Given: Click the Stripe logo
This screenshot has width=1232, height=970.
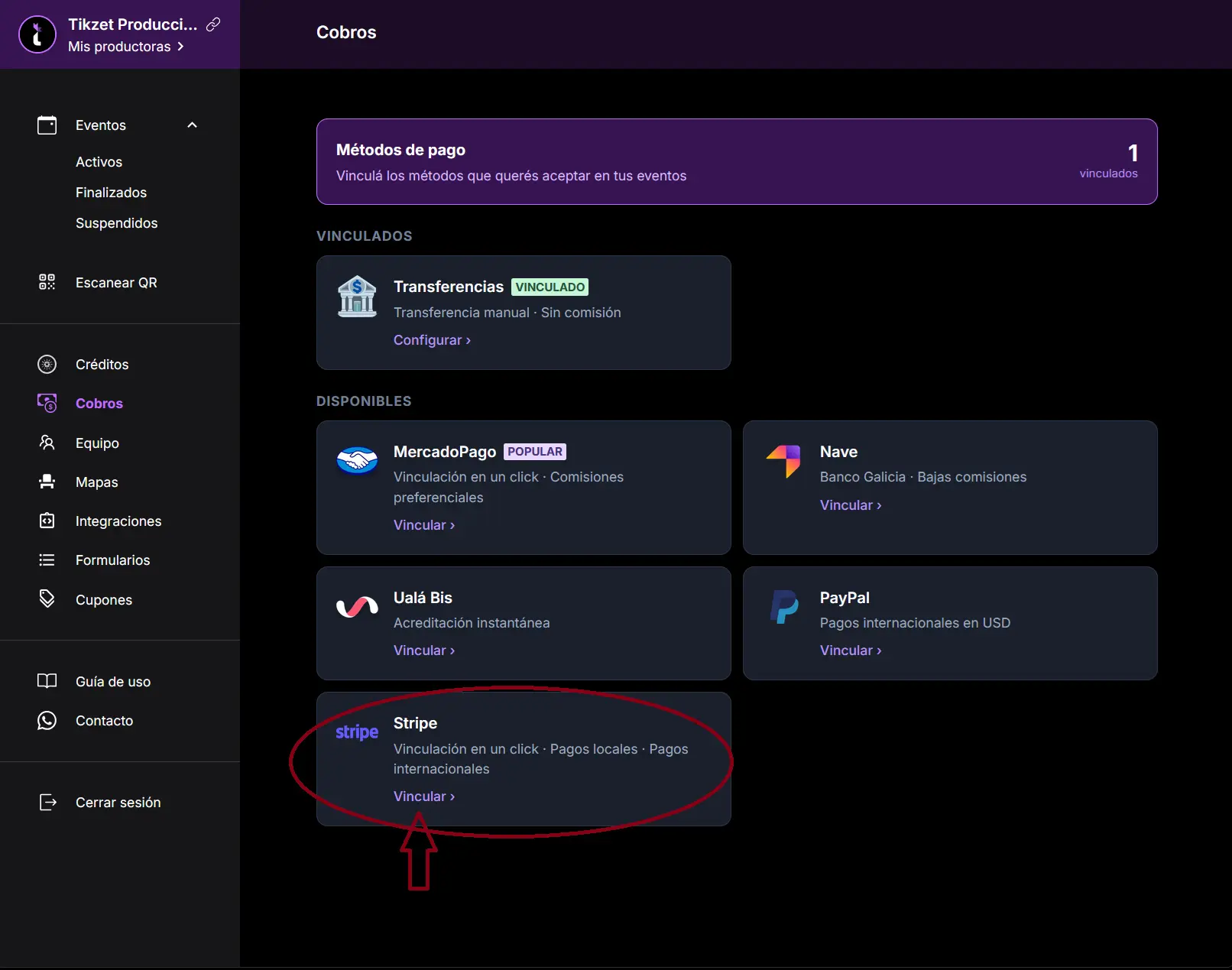Looking at the screenshot, I should point(357,732).
